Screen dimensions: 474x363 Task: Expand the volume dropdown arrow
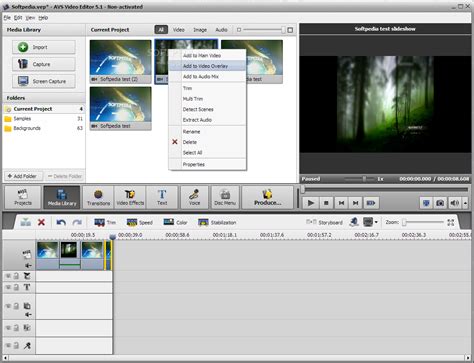pos(465,203)
